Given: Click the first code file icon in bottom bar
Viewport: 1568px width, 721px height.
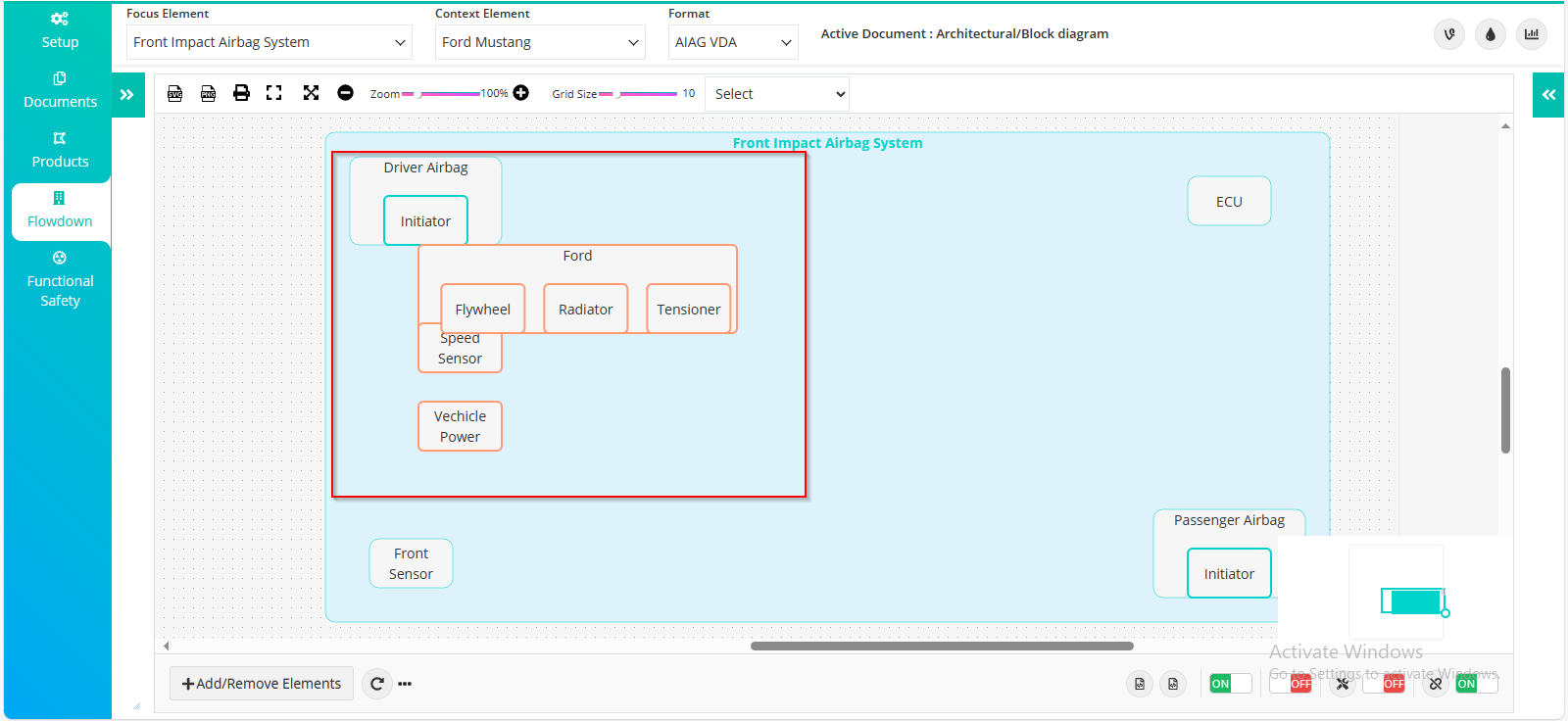Looking at the screenshot, I should (x=1140, y=684).
